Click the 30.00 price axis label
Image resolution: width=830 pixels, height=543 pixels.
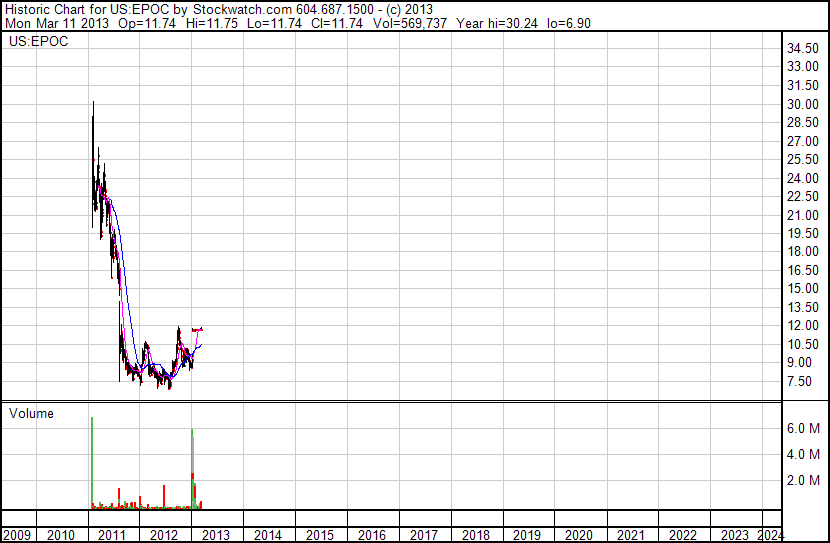(x=802, y=104)
